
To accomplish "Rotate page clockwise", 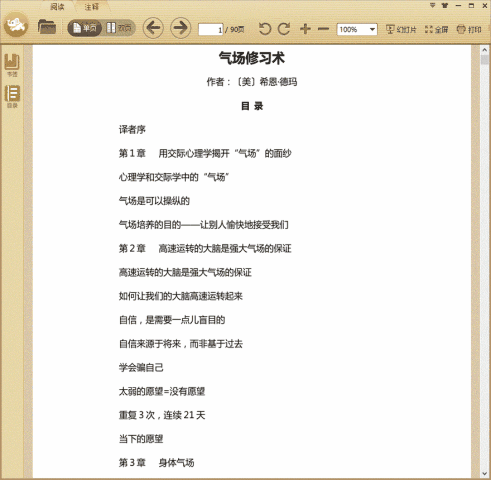I will click(284, 29).
